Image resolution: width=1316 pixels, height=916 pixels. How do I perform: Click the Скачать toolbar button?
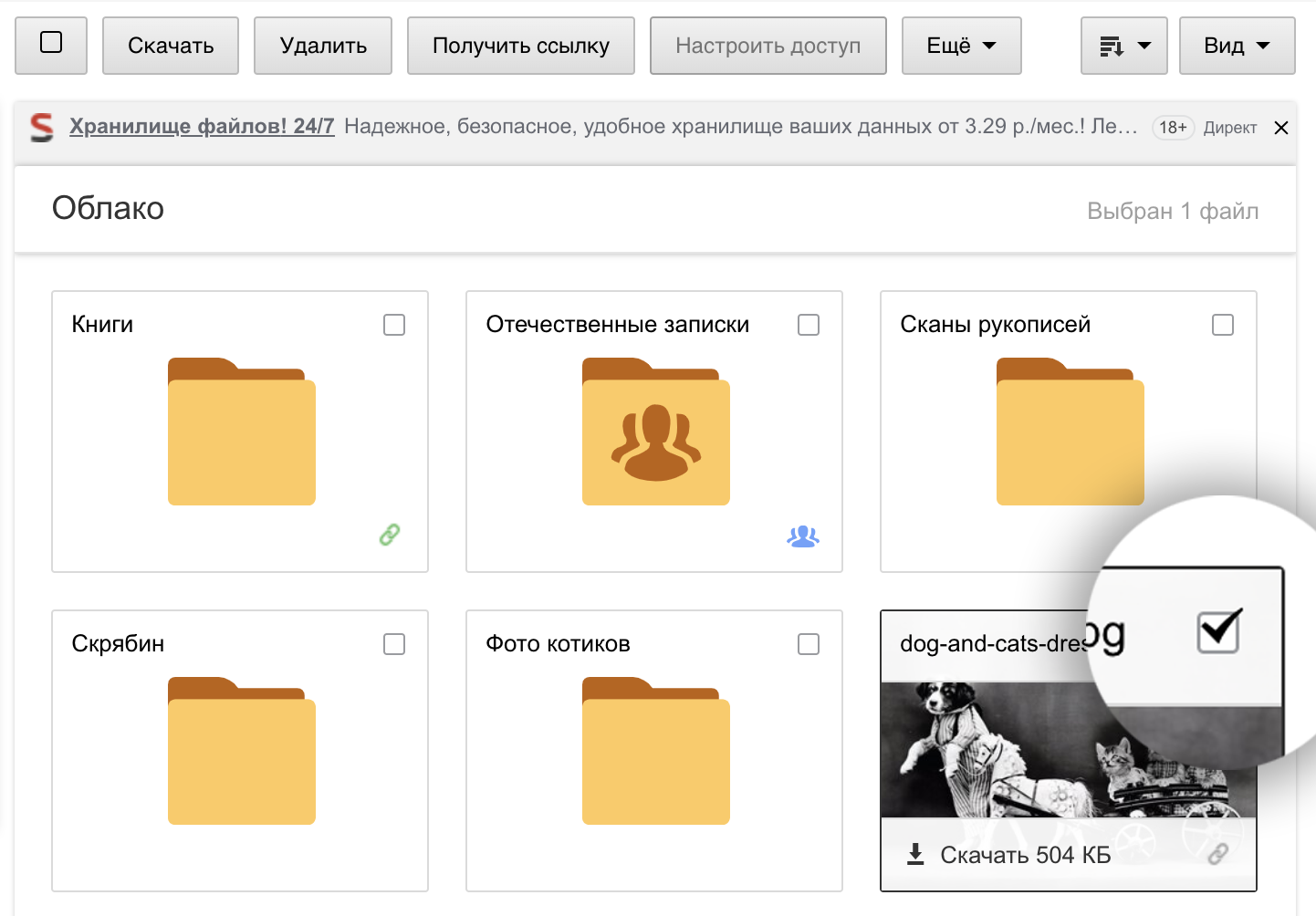(x=171, y=46)
